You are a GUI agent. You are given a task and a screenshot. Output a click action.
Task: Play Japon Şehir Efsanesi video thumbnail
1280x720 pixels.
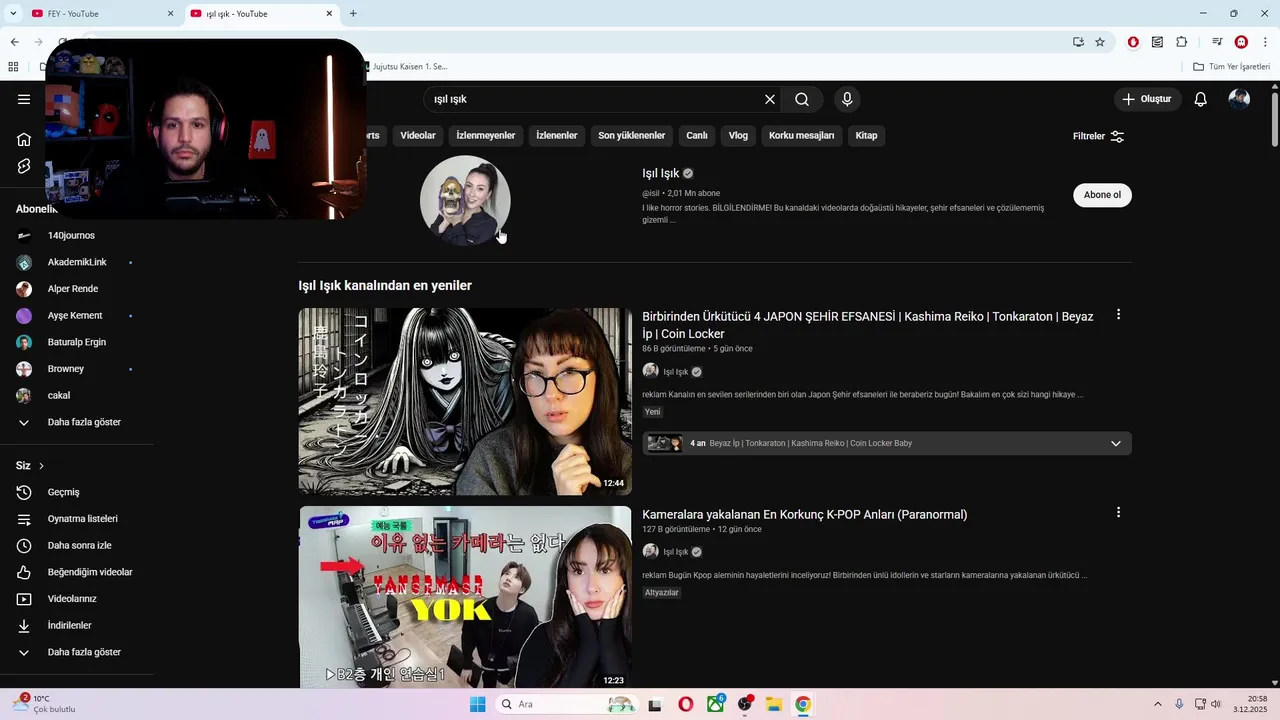pyautogui.click(x=465, y=401)
